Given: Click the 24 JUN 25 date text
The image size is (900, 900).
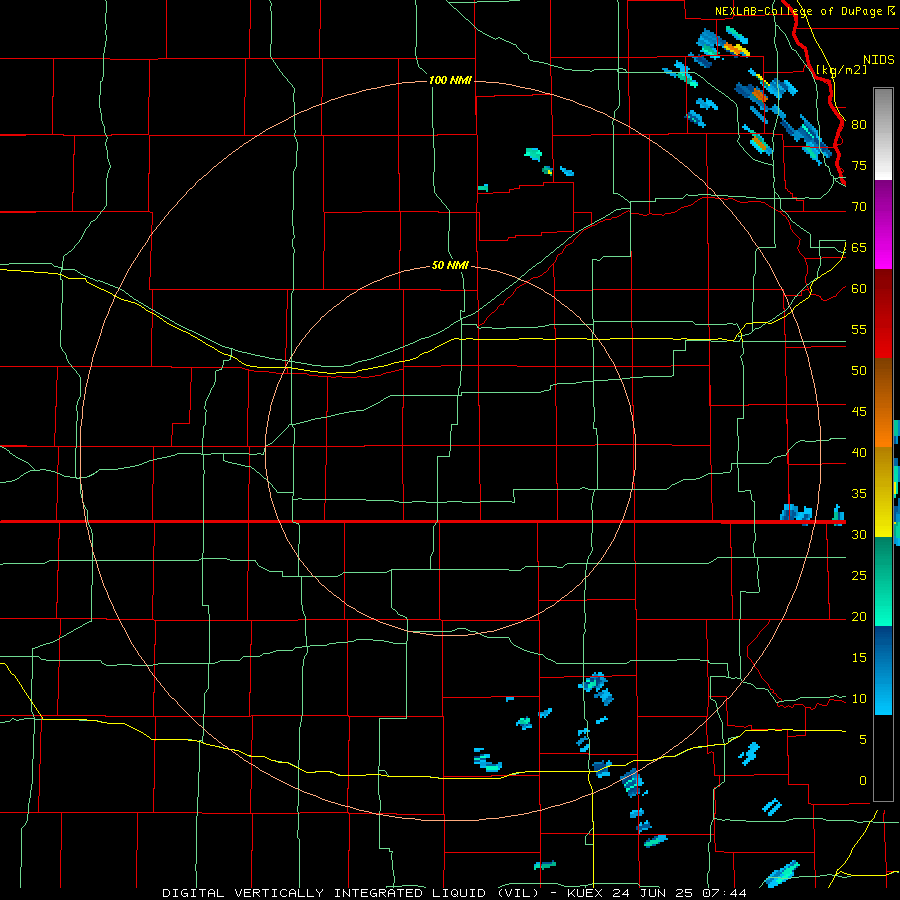Looking at the screenshot, I should 653,893.
